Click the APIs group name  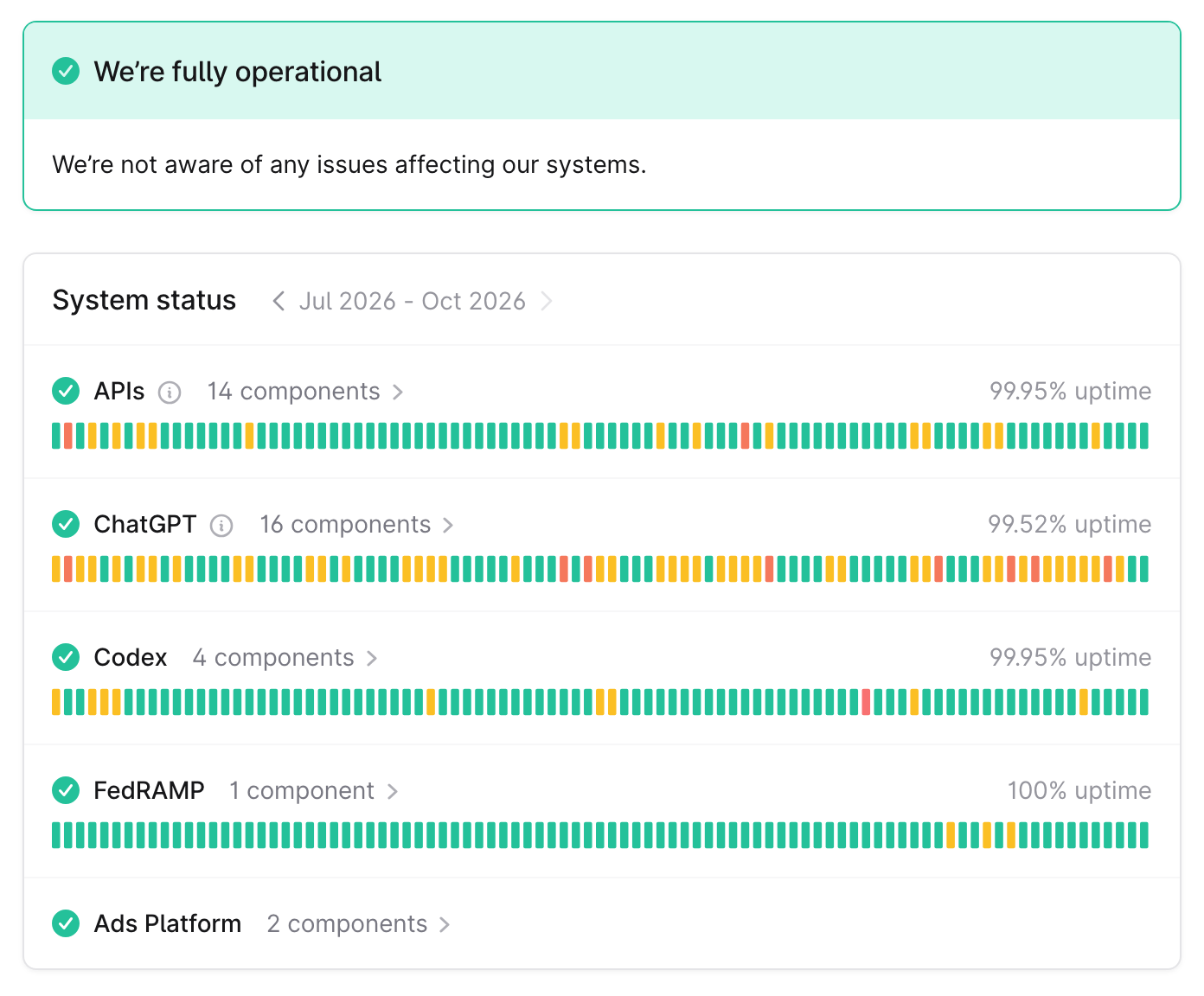pyautogui.click(x=119, y=392)
